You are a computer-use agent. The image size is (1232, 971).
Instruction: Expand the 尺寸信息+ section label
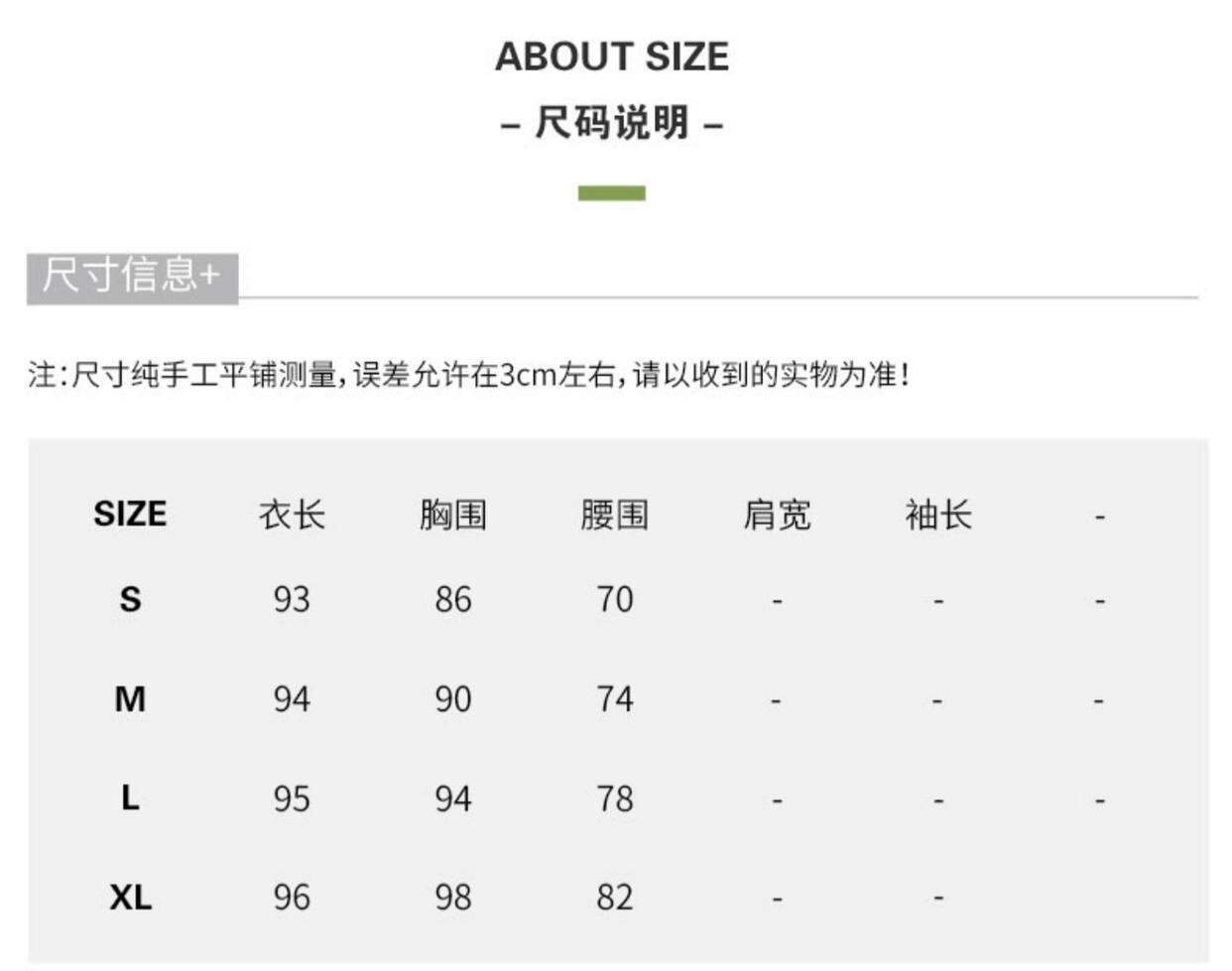point(132,276)
